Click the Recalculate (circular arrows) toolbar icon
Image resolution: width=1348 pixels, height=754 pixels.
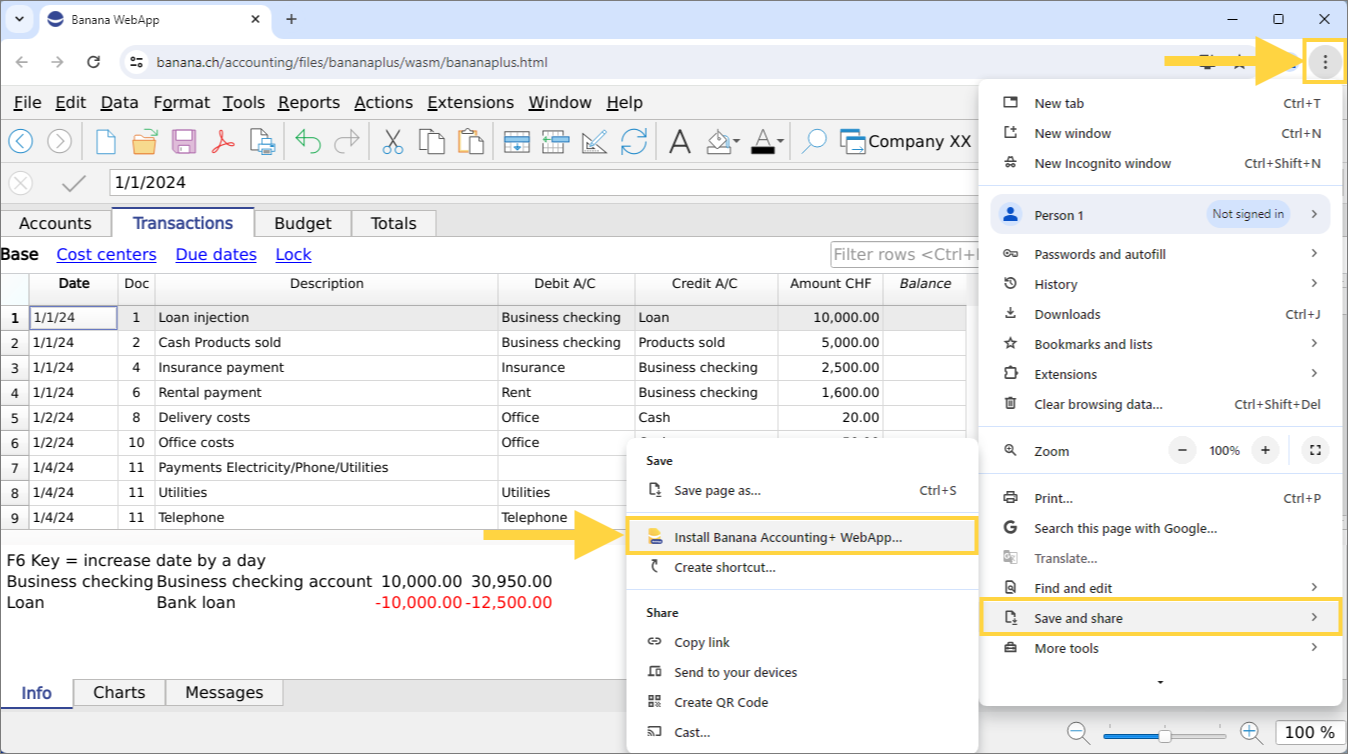pos(635,141)
